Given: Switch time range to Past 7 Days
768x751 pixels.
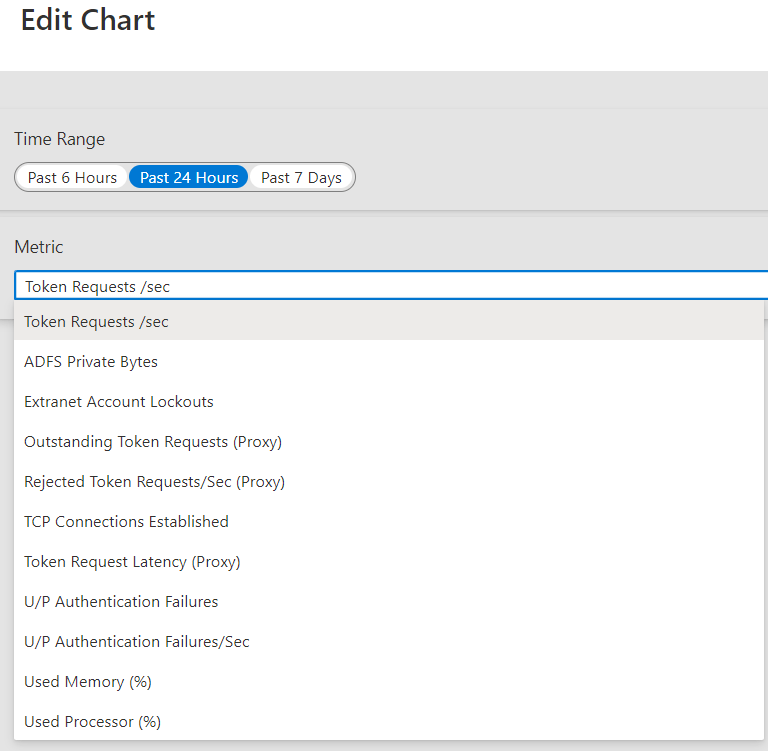Looking at the screenshot, I should (301, 178).
